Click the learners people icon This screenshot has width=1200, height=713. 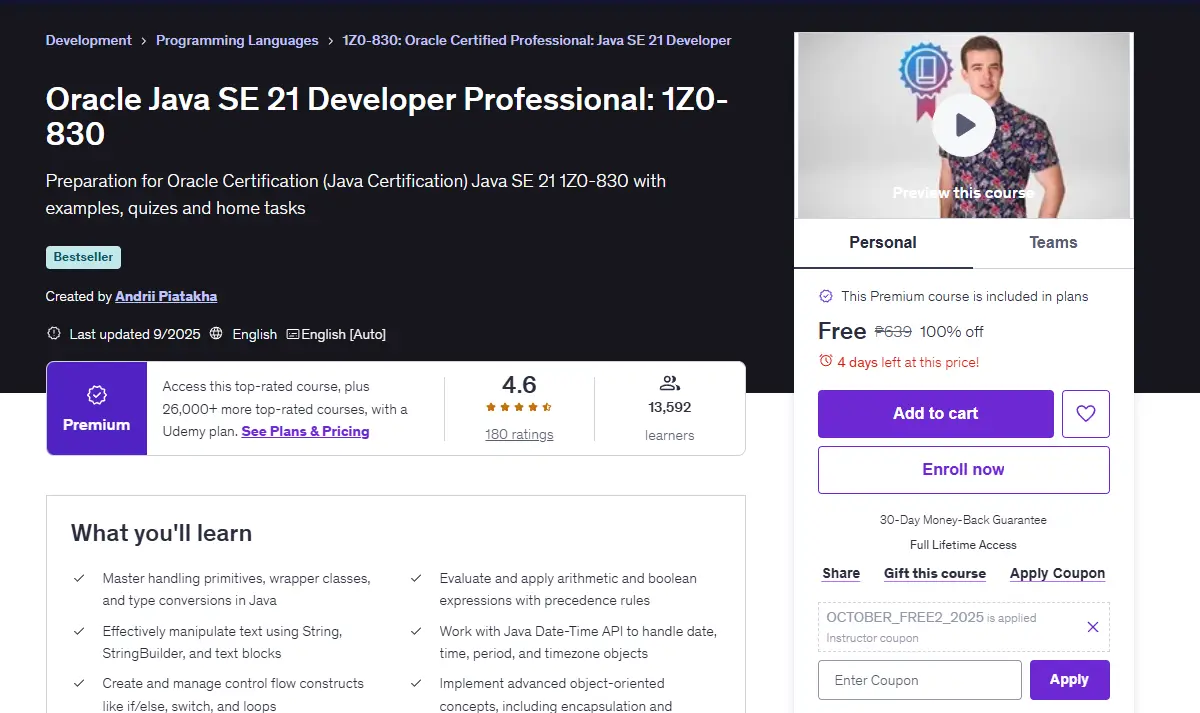point(670,383)
